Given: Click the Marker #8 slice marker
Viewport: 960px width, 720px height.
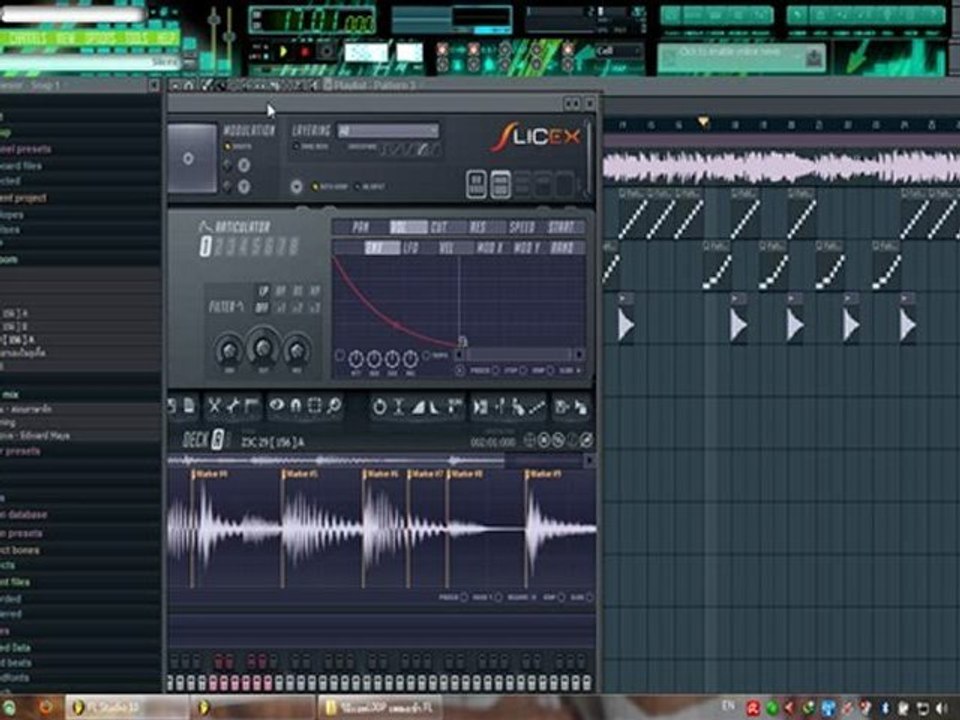Looking at the screenshot, I should point(467,474).
